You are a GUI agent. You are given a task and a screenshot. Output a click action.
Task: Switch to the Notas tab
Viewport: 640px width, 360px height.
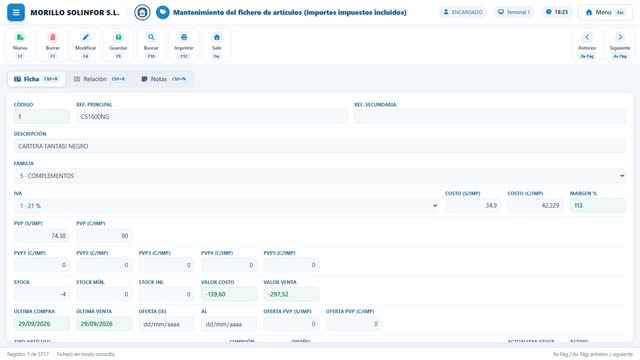coord(163,79)
